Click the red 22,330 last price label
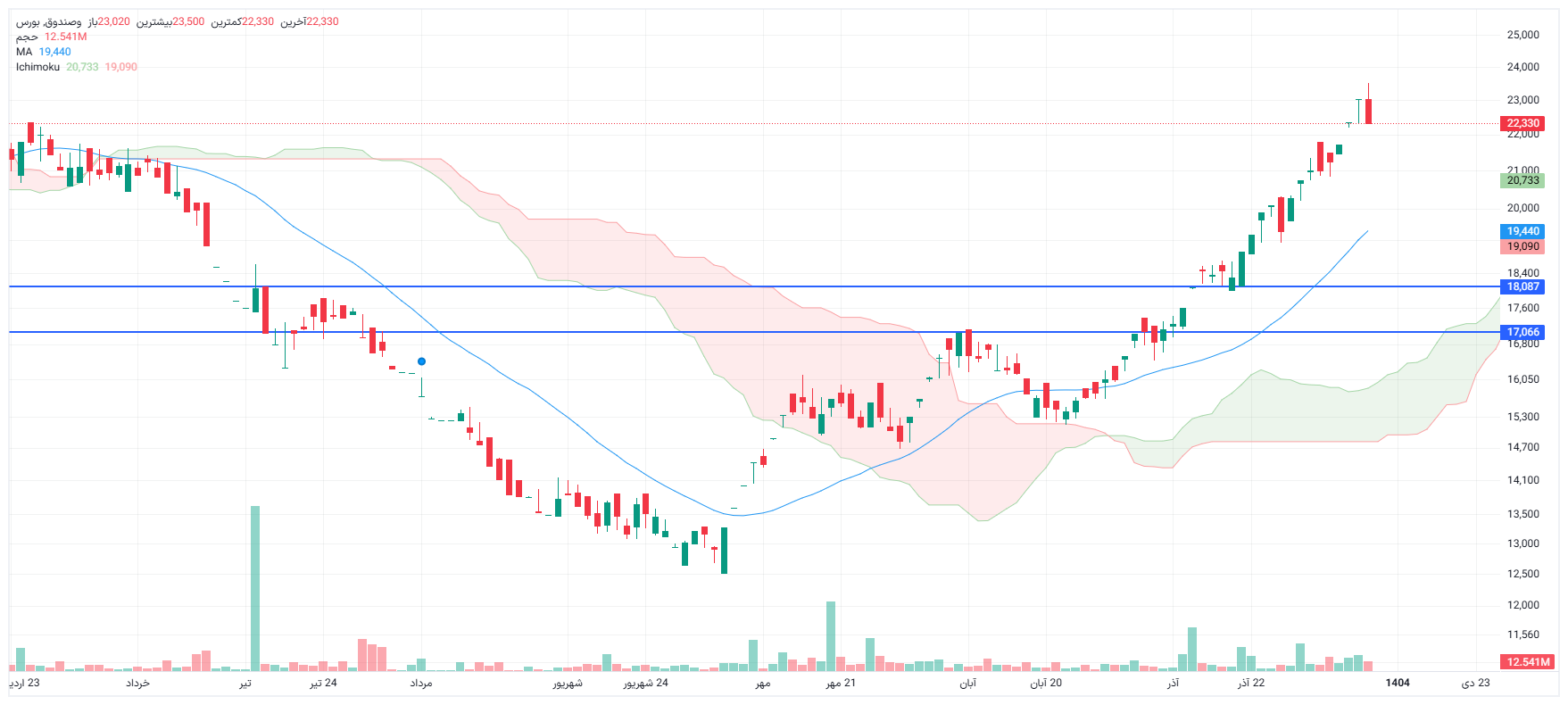The image size is (1568, 705). (x=1522, y=123)
